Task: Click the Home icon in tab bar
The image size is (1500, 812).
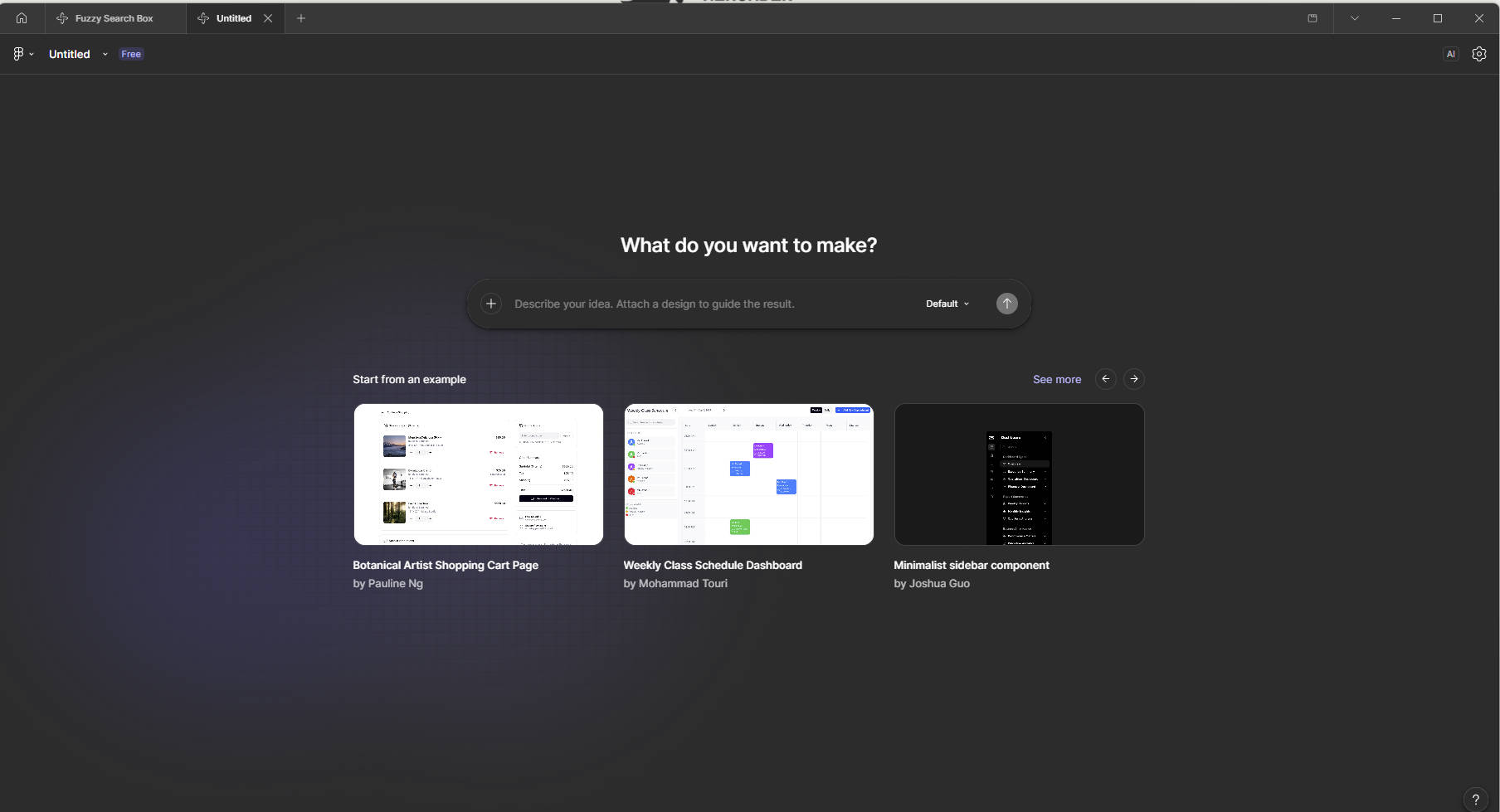Action: tap(22, 18)
